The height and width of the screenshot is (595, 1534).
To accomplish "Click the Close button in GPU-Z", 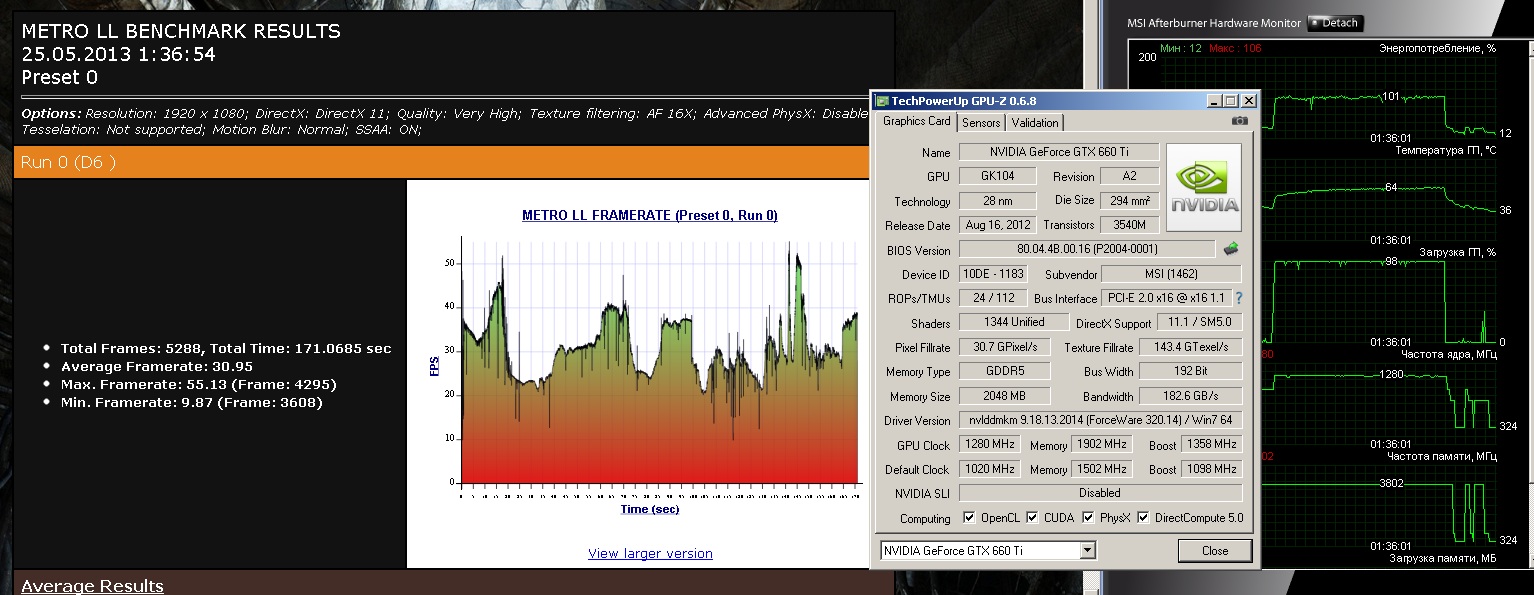I will 1215,550.
